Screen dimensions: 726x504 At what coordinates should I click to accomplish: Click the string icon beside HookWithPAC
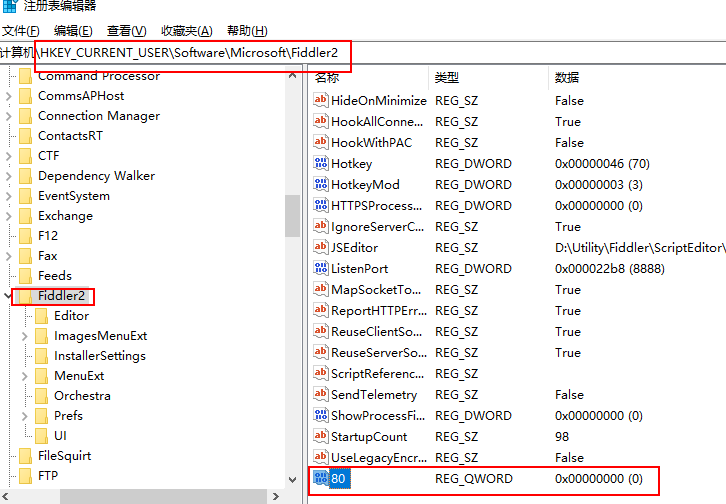pos(320,142)
